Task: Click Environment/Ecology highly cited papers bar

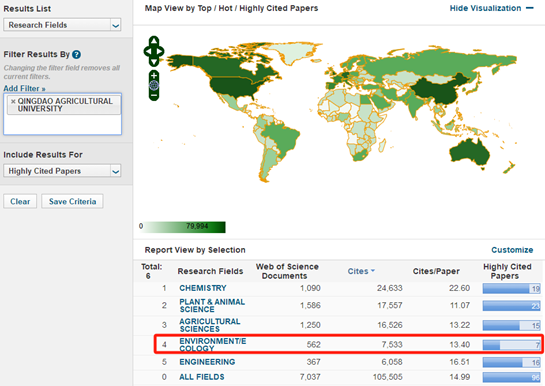Action: tap(511, 345)
